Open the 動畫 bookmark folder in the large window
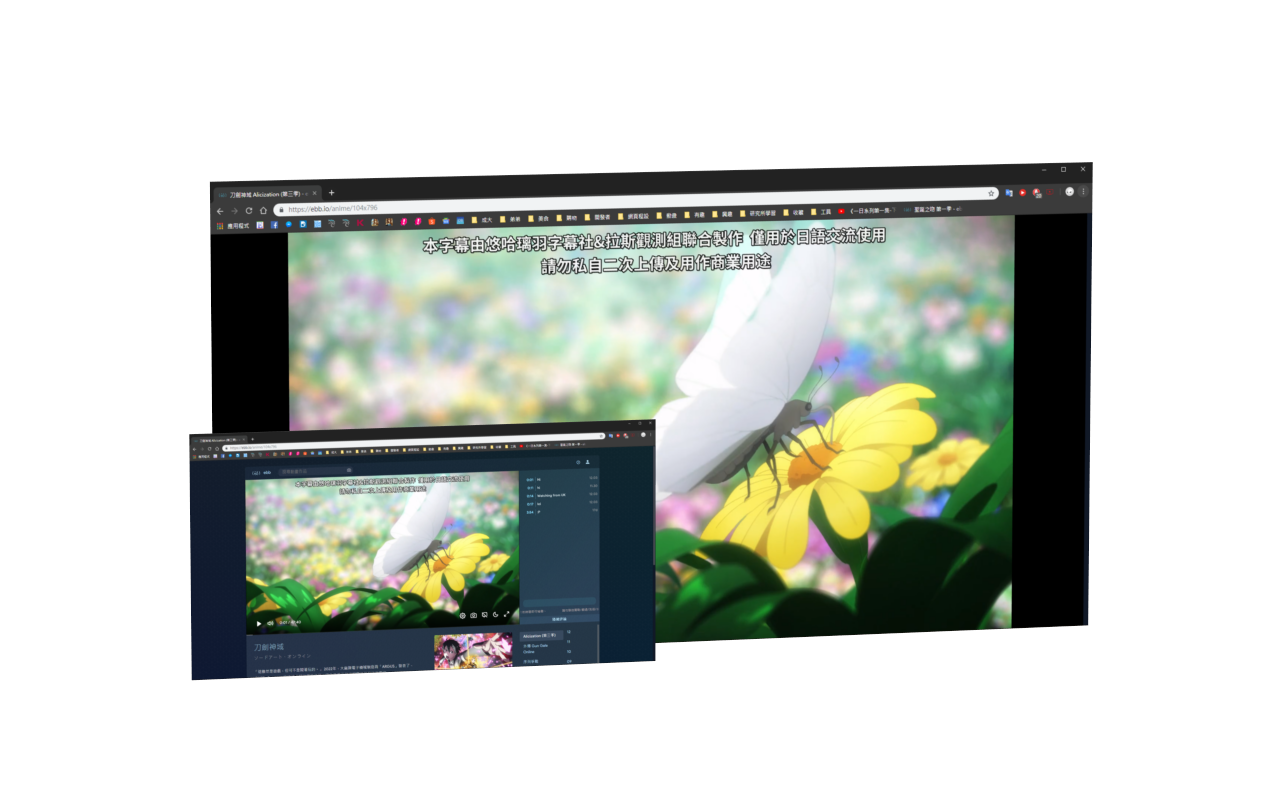The width and height of the screenshot is (1280, 800). pos(667,215)
